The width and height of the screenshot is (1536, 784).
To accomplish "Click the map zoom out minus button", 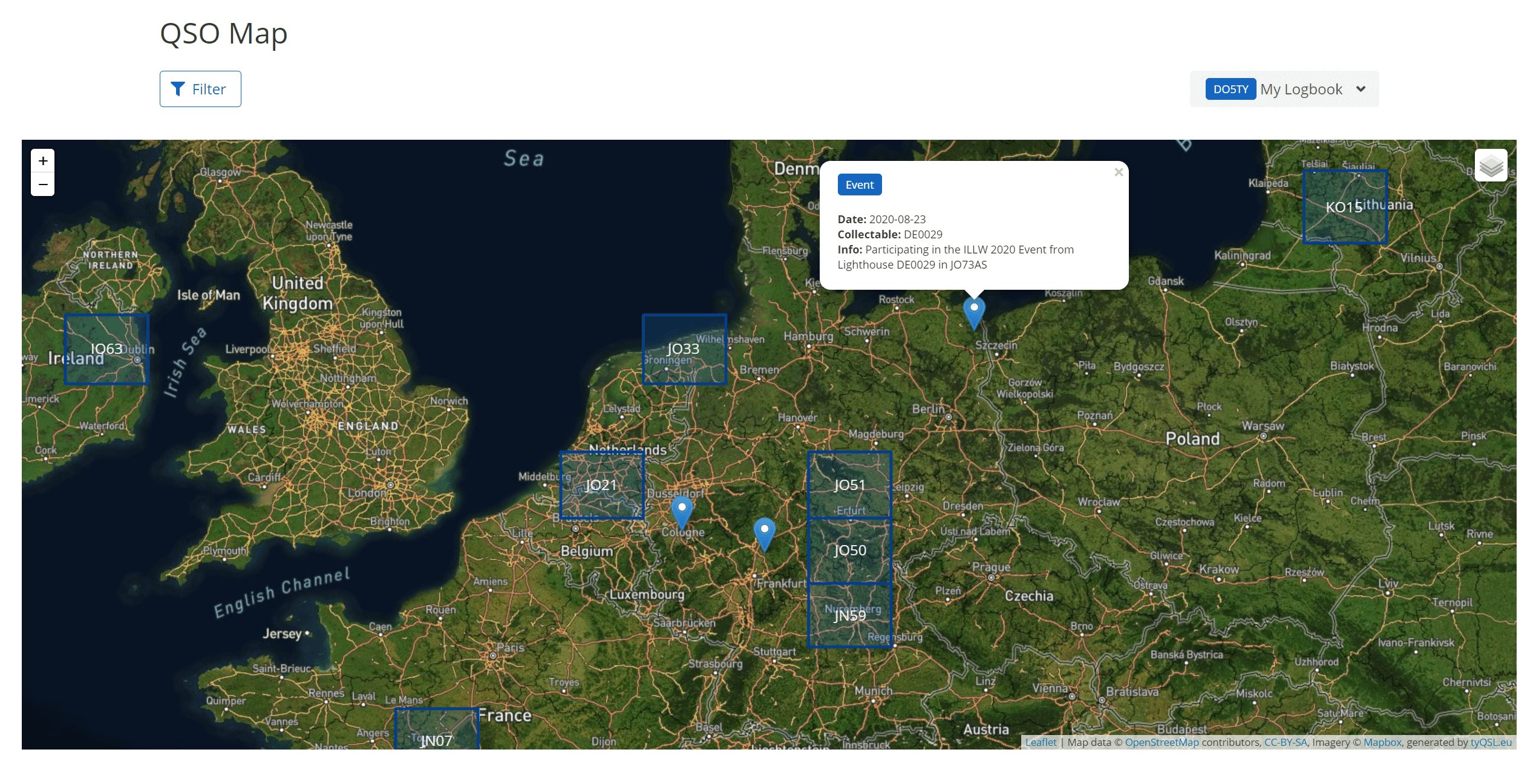I will pyautogui.click(x=42, y=185).
